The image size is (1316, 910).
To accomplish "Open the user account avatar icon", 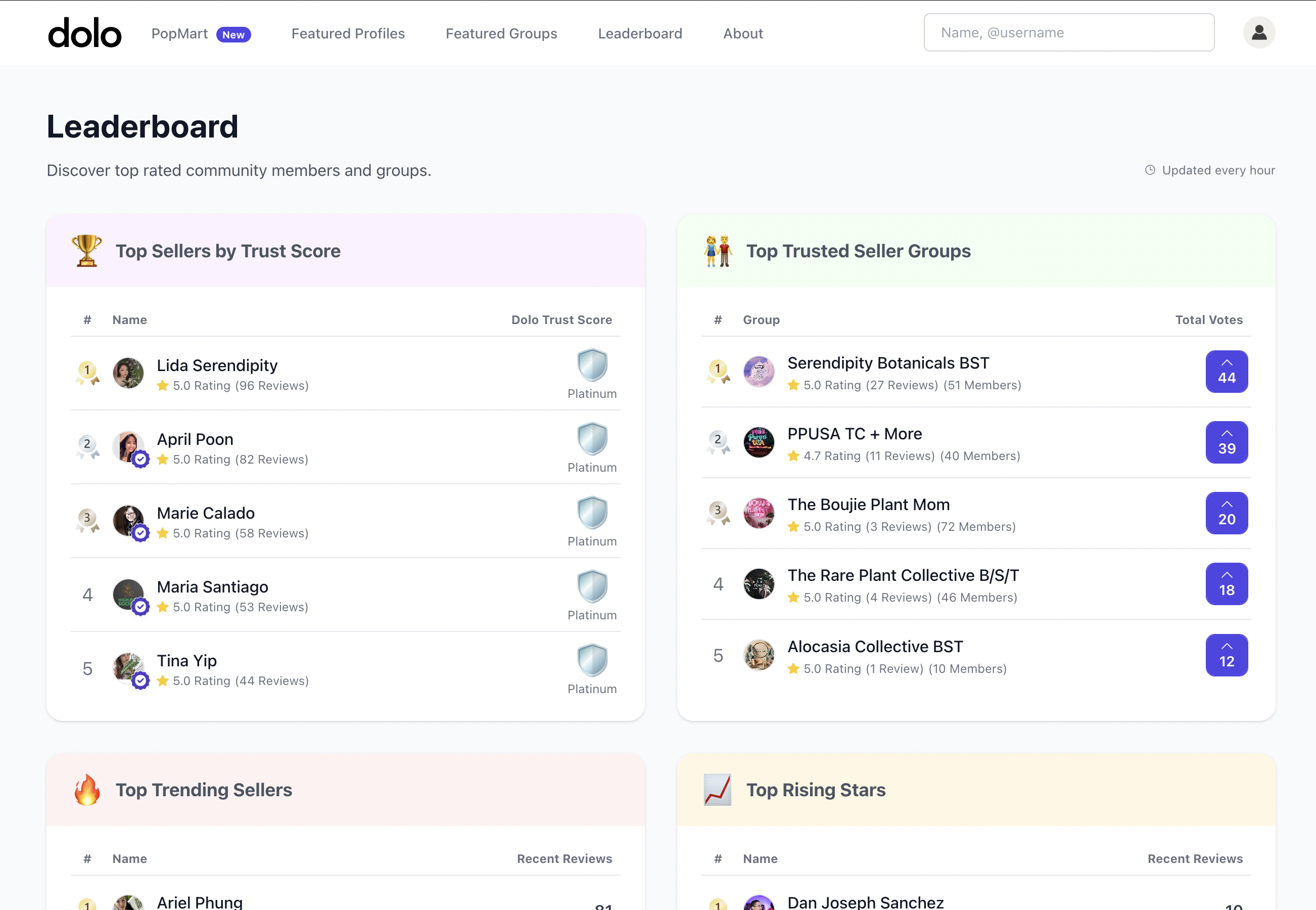I will pos(1258,32).
